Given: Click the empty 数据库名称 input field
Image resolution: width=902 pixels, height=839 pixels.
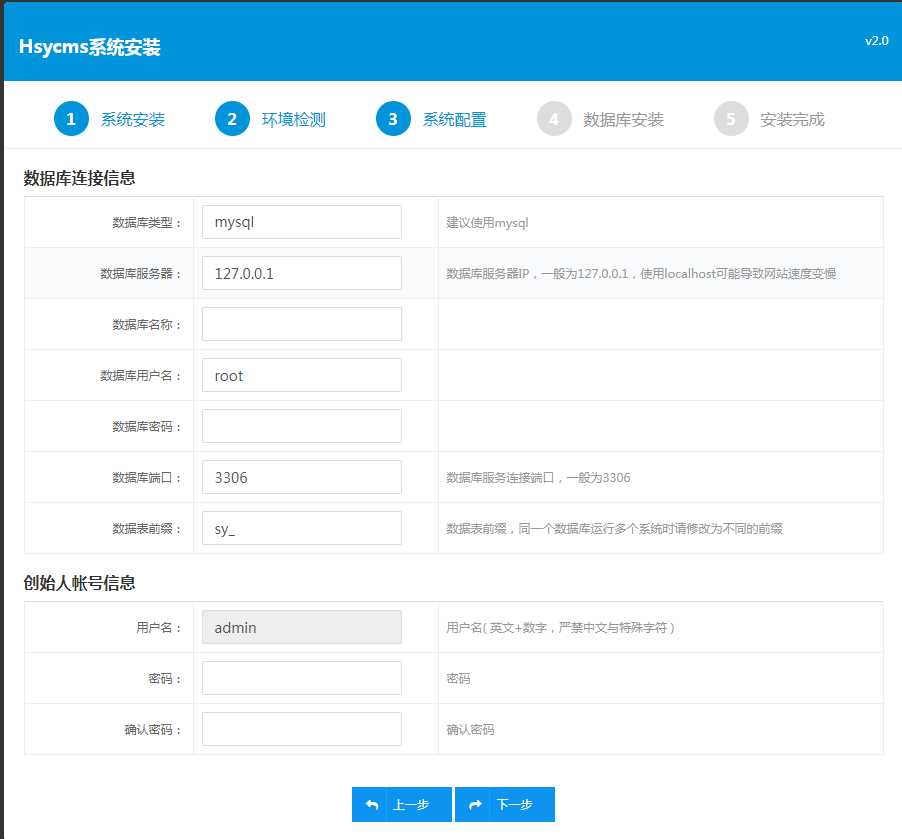Looking at the screenshot, I should pos(301,324).
